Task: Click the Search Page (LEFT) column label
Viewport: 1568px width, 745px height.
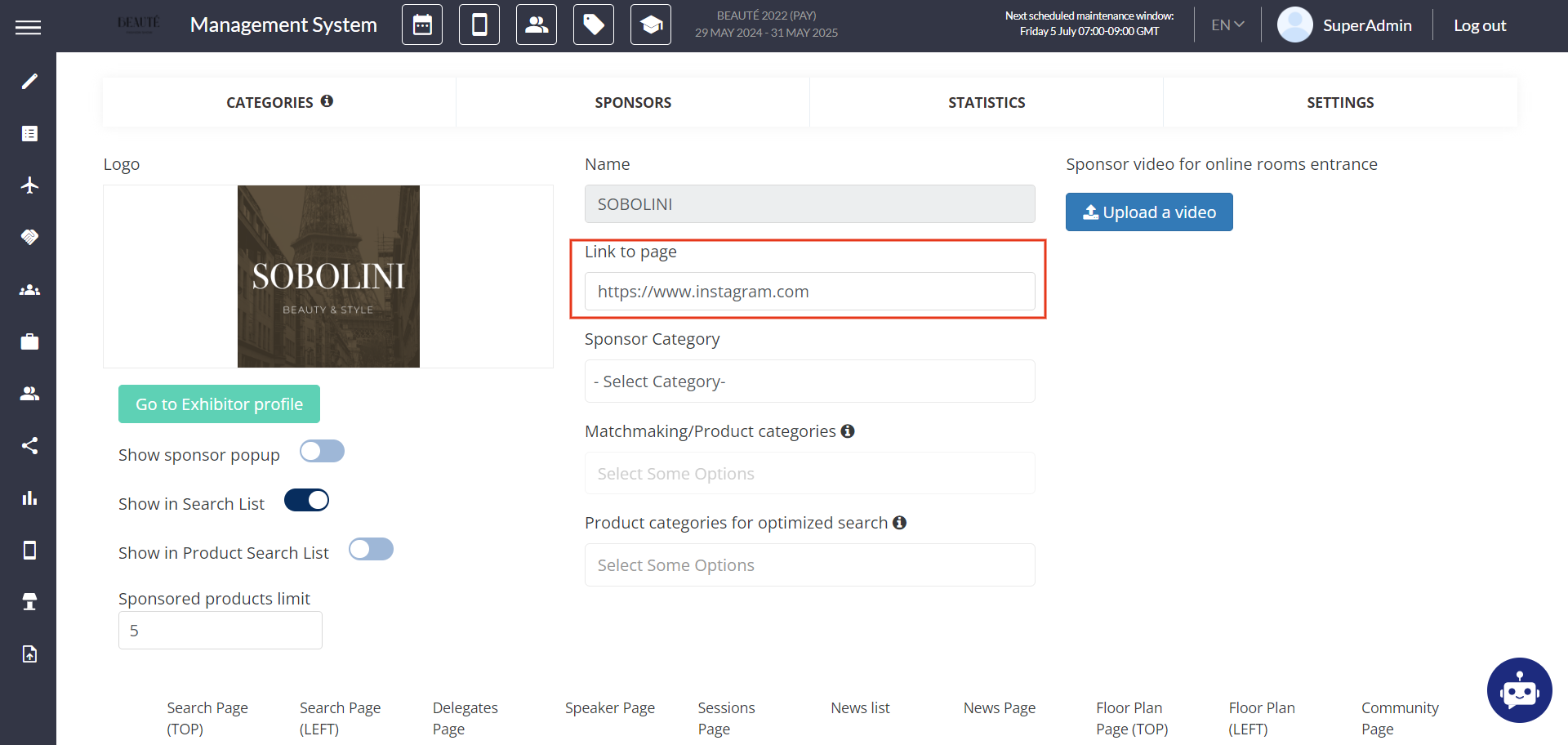Action: click(x=340, y=718)
